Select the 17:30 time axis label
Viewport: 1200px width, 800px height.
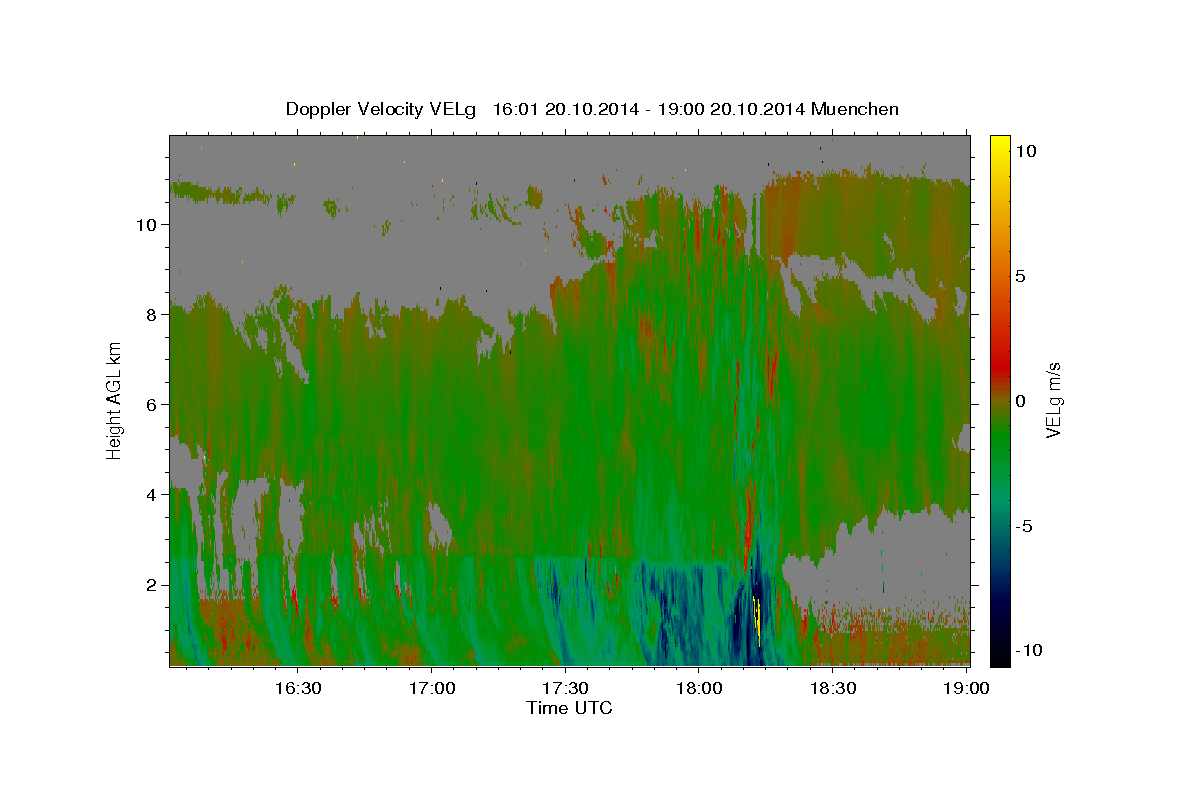coord(565,689)
